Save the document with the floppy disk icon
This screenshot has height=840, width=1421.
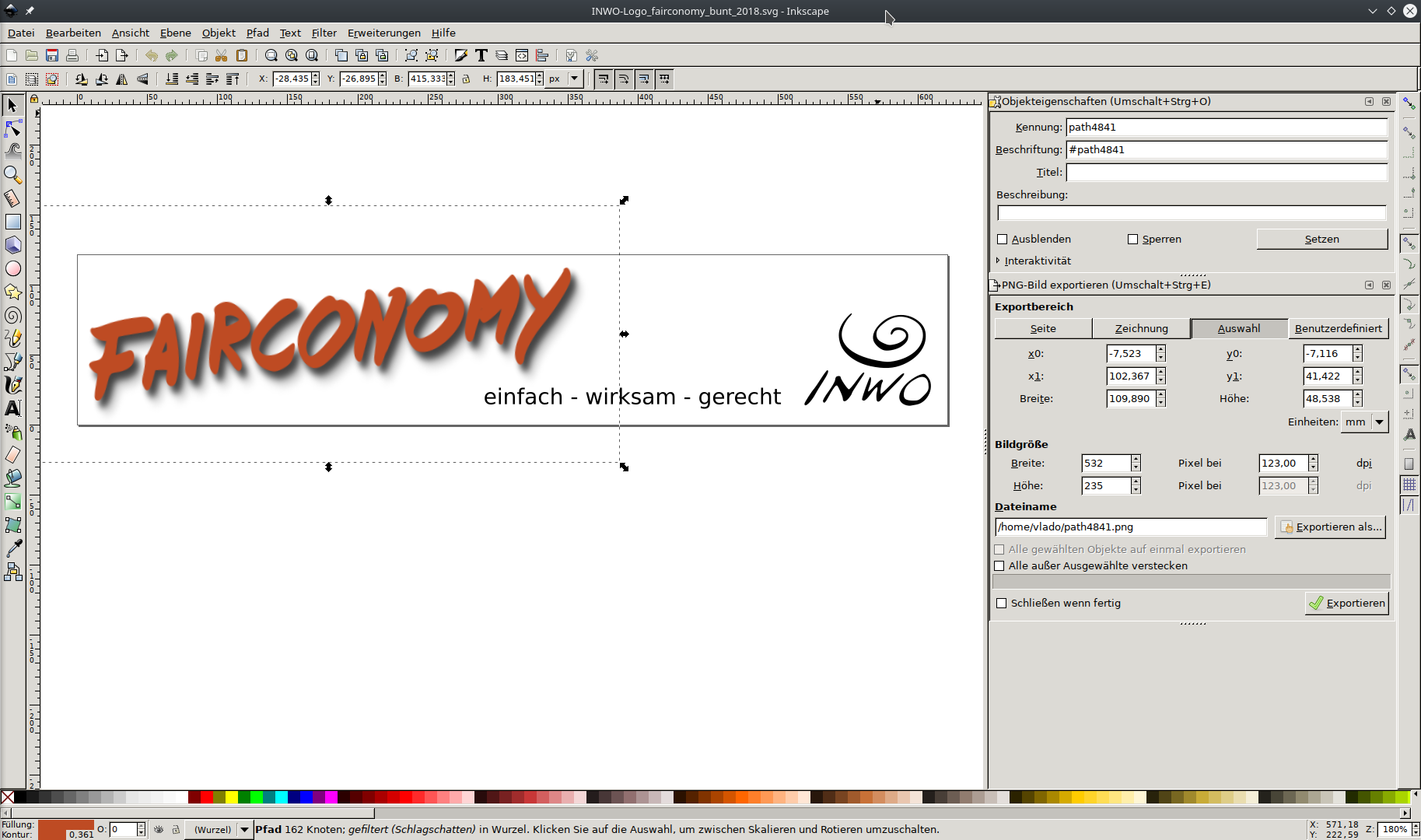(52, 55)
